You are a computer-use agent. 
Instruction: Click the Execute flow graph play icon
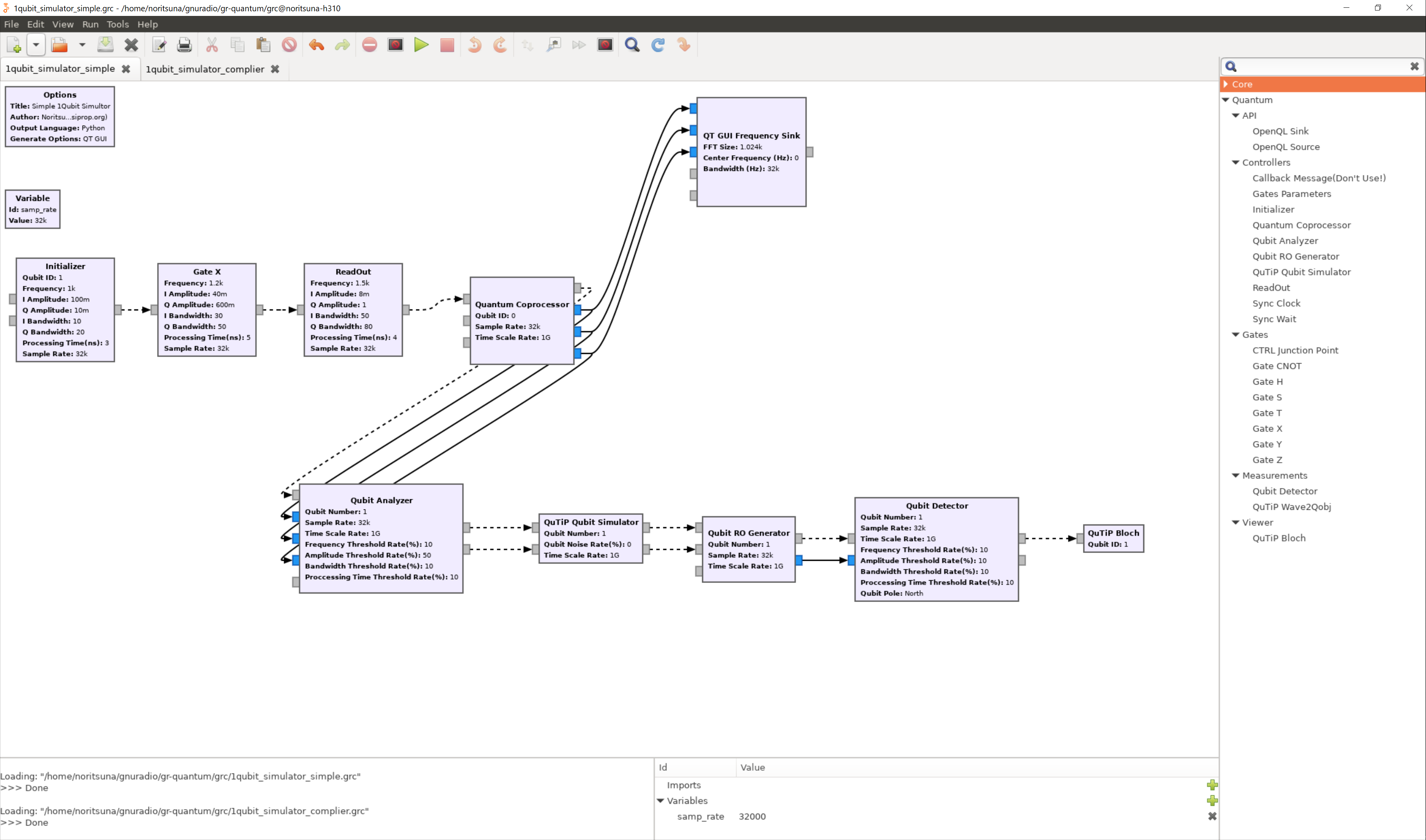[421, 45]
